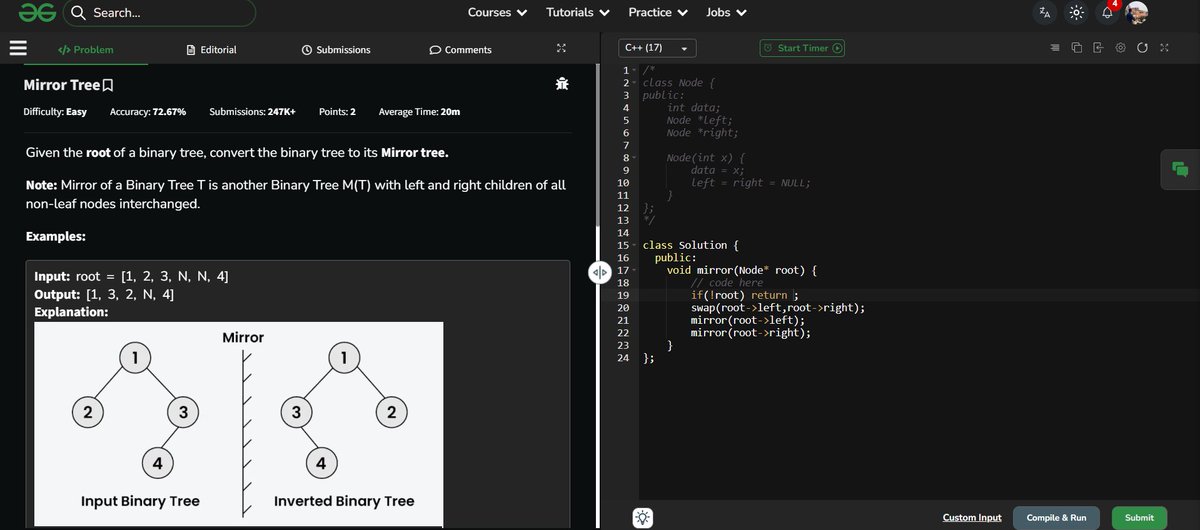Click the panel divider resize handle

[x=599, y=272]
